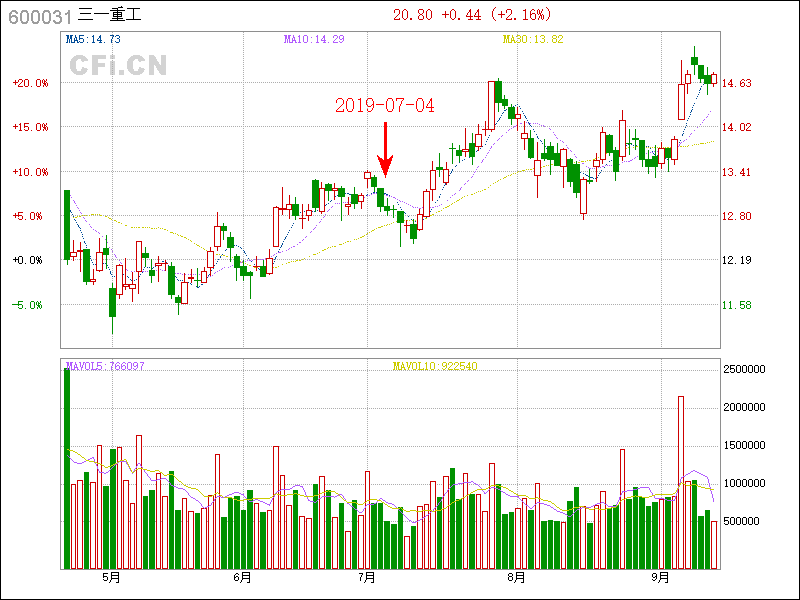Click the MAVOL10:922540 label

435,366
